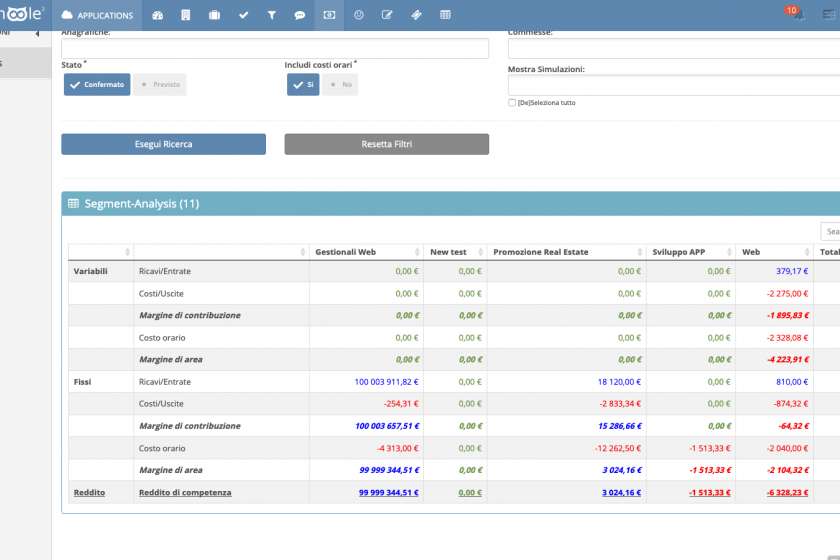Sort by Gestionali Web column
The width and height of the screenshot is (840, 560).
[366, 252]
